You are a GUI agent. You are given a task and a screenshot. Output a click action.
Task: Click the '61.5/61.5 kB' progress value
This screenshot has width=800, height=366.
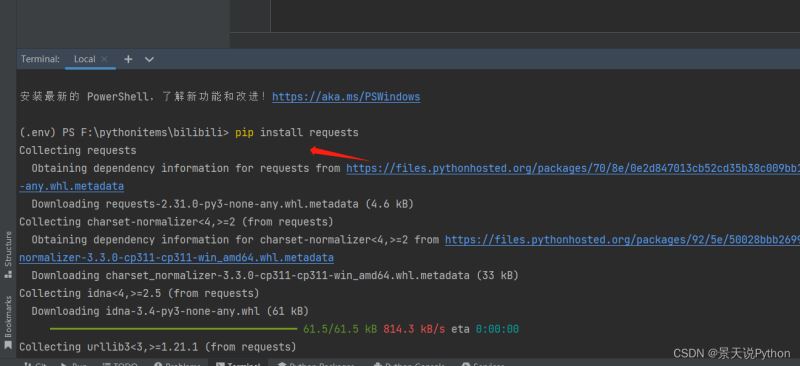(x=340, y=329)
